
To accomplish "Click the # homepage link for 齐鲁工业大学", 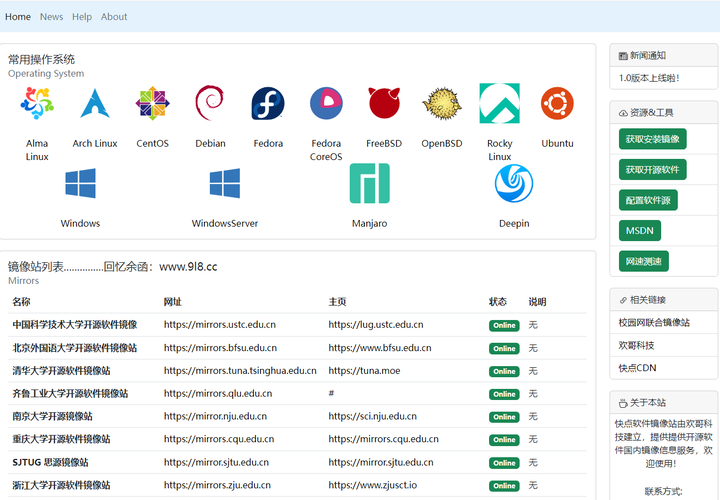I will click(331, 393).
